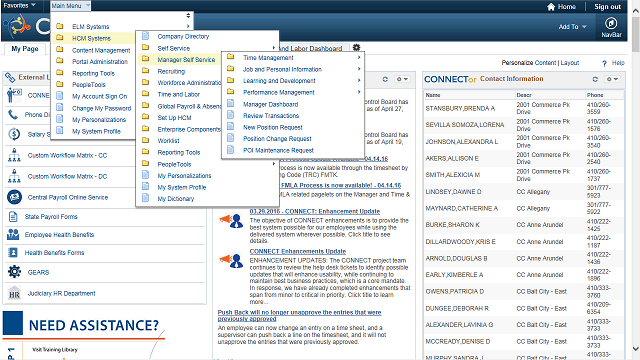Expand the Self Service submenu arrow
Image resolution: width=640 pixels, height=360 pixels.
point(274,48)
